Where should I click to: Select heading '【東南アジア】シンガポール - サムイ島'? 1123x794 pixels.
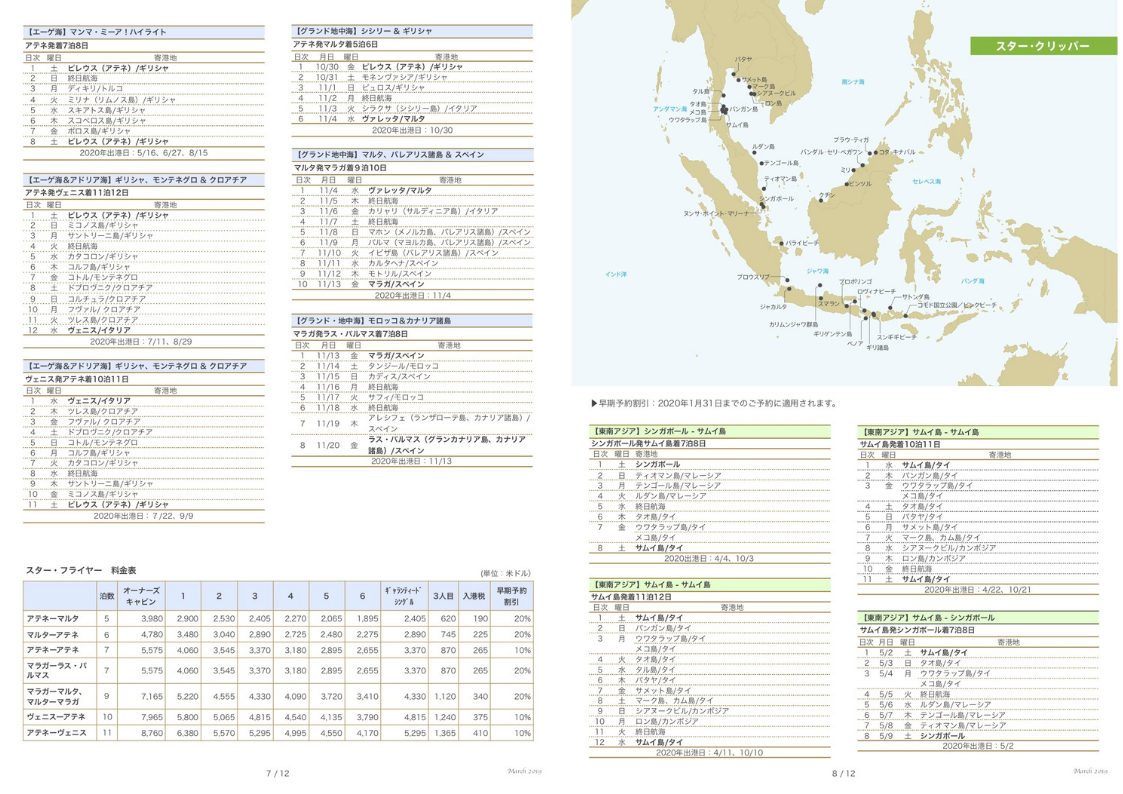click(x=659, y=432)
